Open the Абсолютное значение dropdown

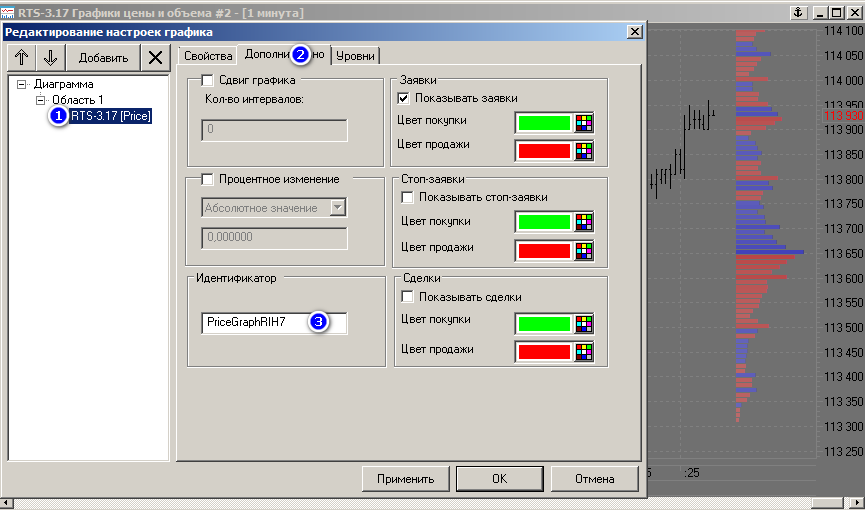click(338, 208)
